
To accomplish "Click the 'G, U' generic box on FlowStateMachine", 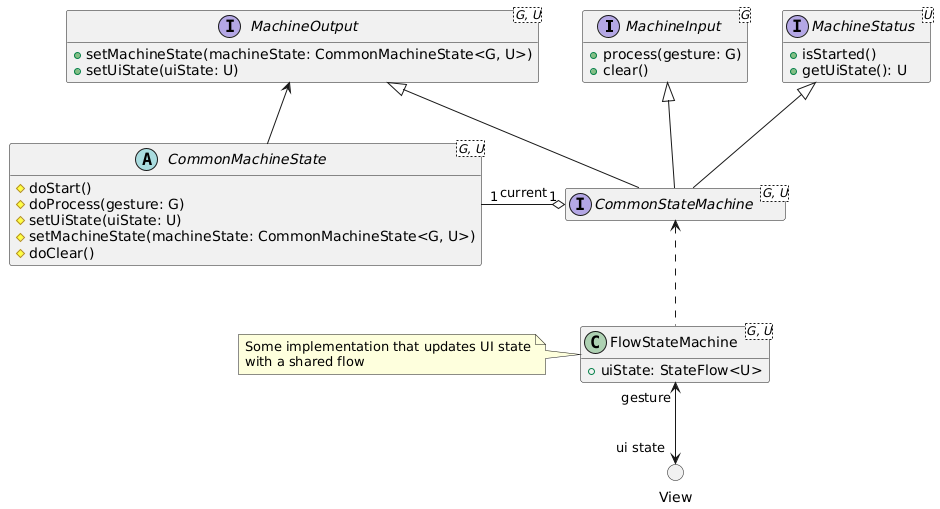I will coord(759,331).
